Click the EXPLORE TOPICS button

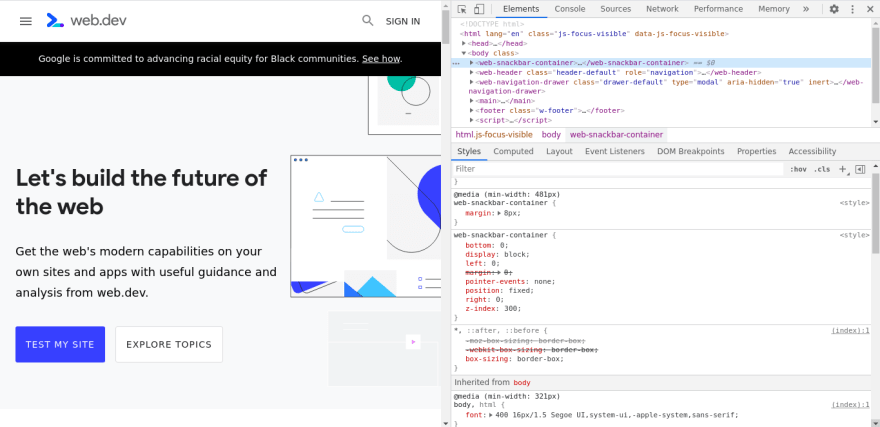click(169, 345)
